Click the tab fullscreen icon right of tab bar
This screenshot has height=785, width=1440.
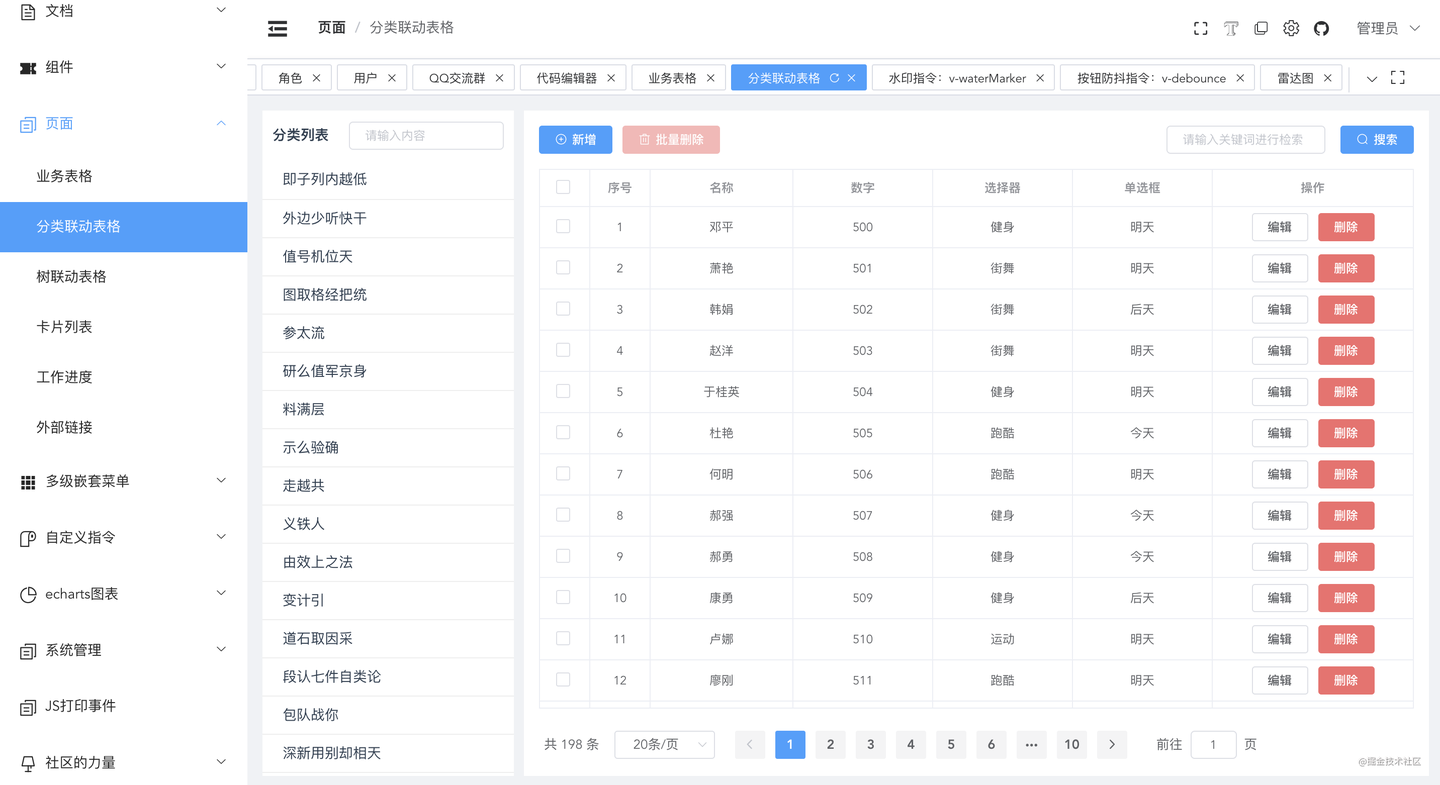[x=1397, y=77]
